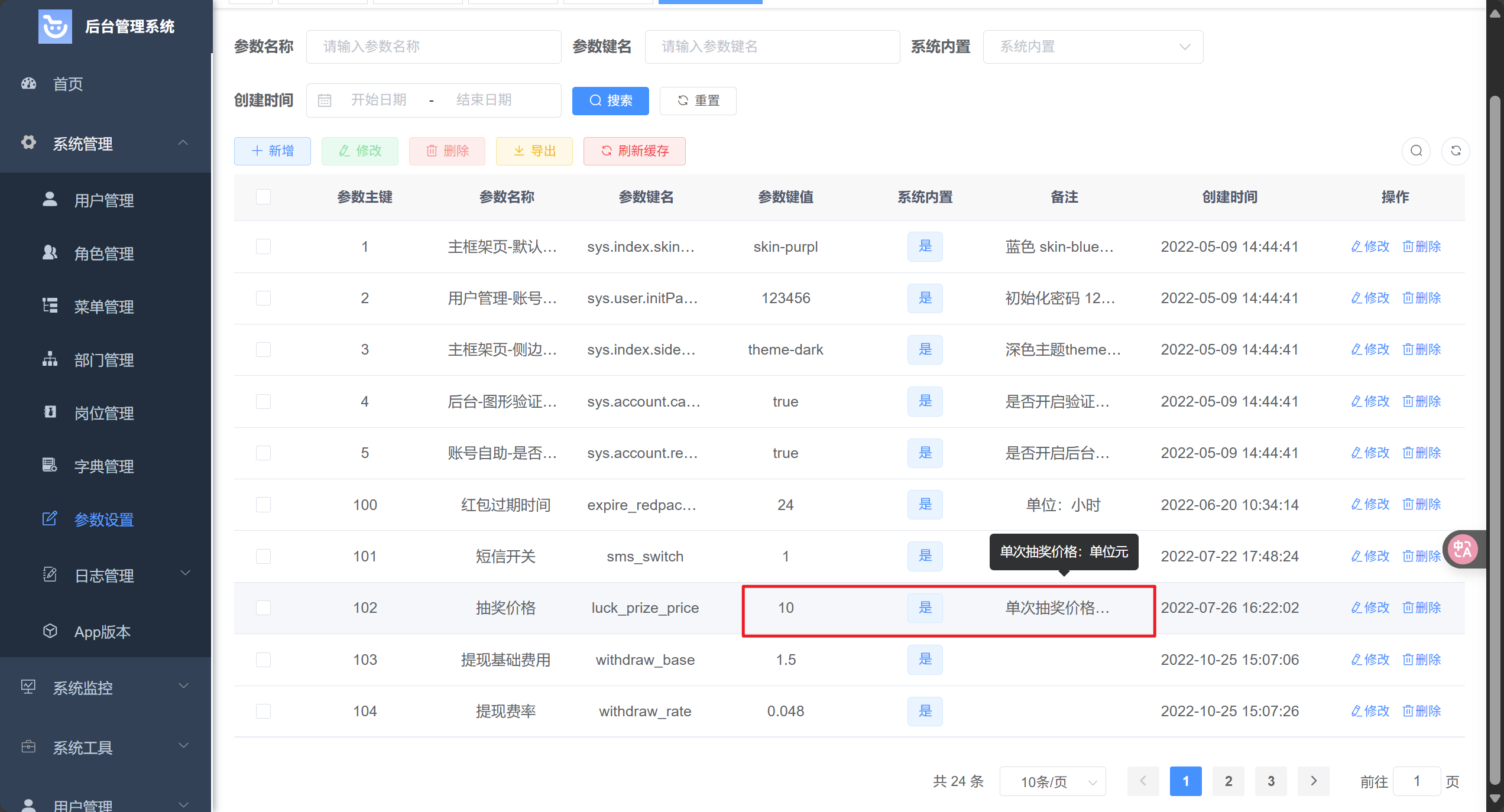The image size is (1504, 812).
Task: Open 字典管理 in sidebar
Action: click(x=104, y=466)
